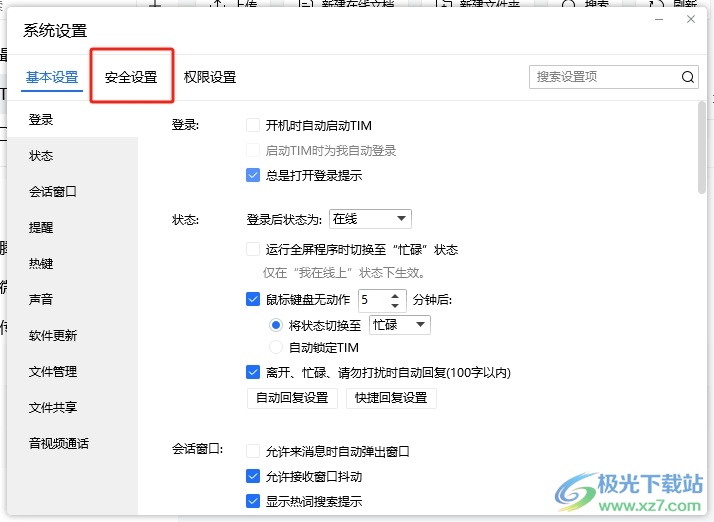Uncheck 总是打开登录提示 option
The image size is (714, 522).
253,175
